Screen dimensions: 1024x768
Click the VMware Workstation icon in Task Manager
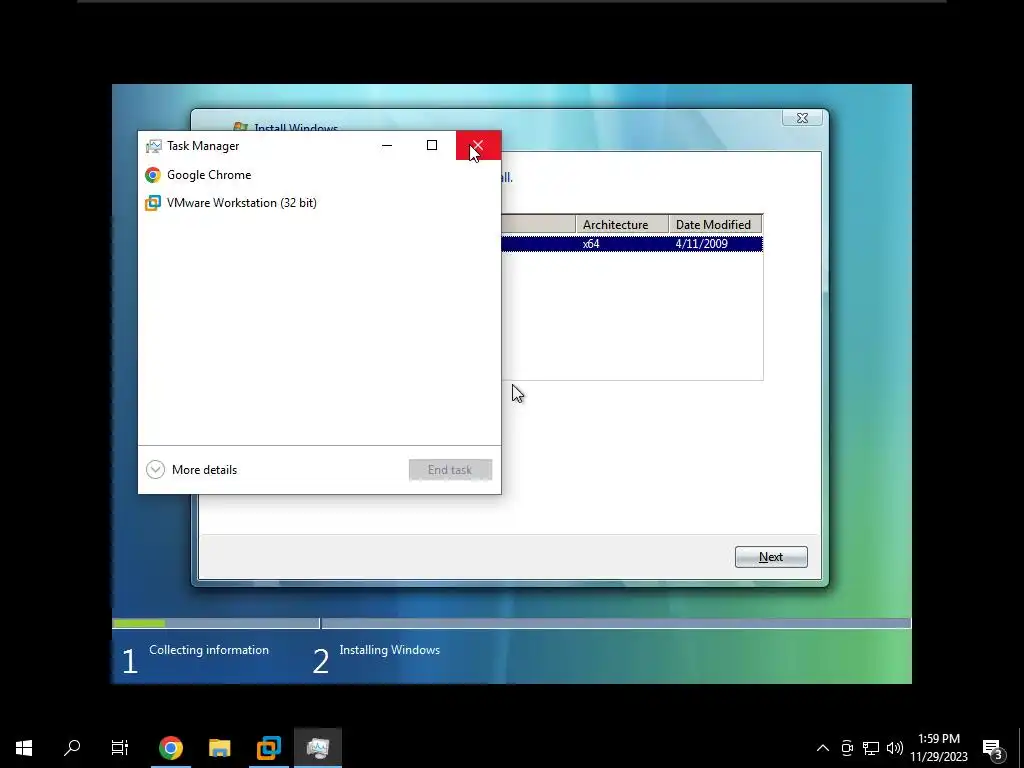pos(153,202)
